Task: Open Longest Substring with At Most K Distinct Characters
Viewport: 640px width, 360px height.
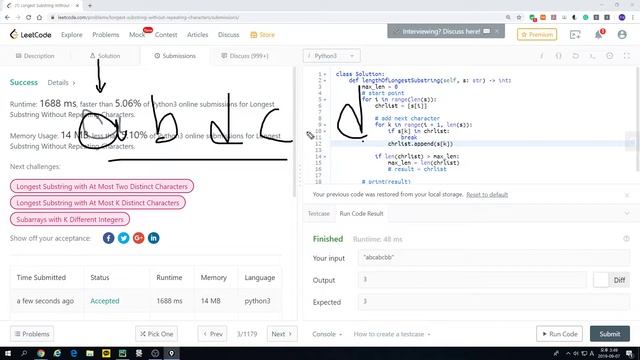Action: tap(98, 202)
